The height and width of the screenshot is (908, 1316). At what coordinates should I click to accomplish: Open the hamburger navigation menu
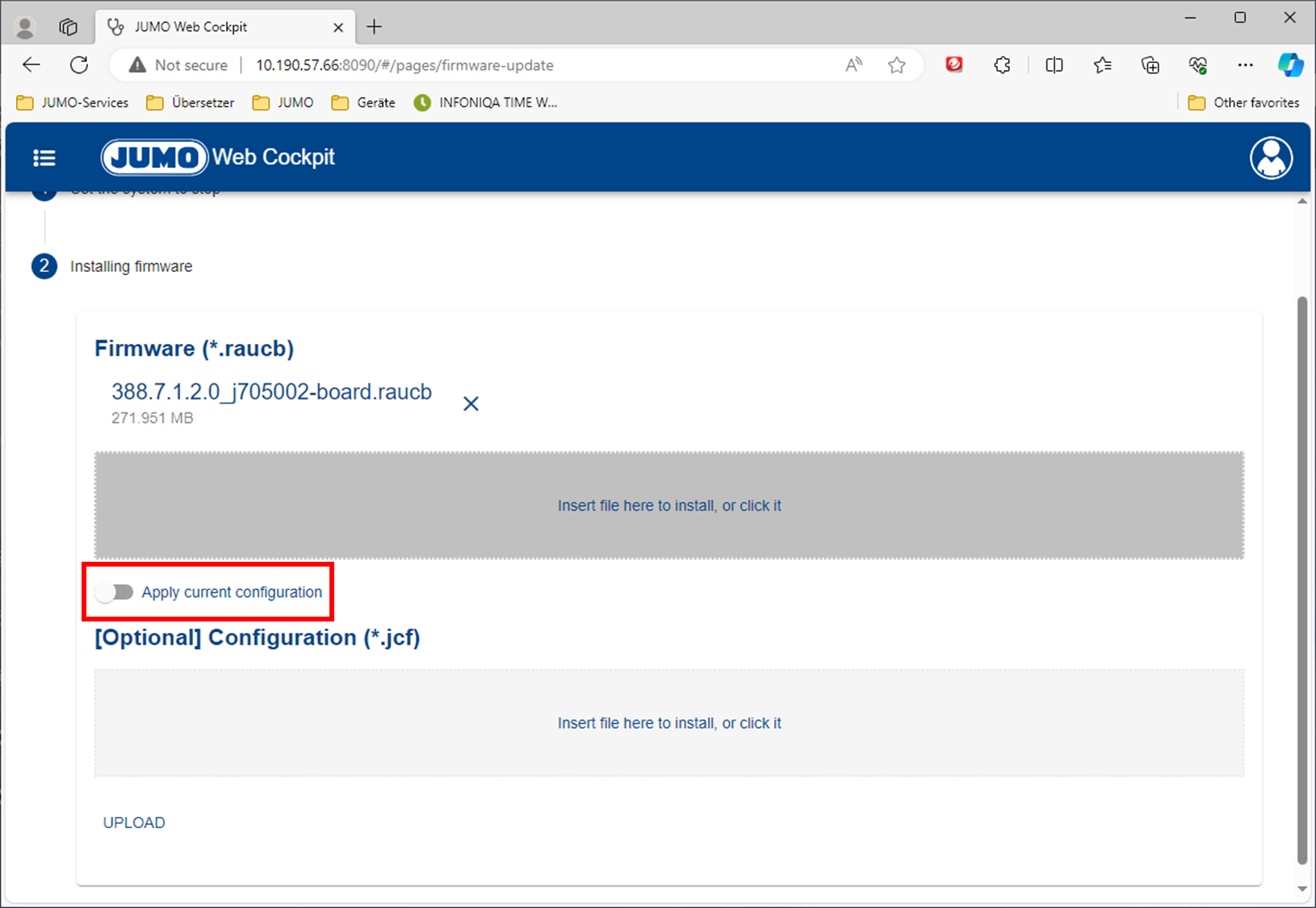click(44, 158)
